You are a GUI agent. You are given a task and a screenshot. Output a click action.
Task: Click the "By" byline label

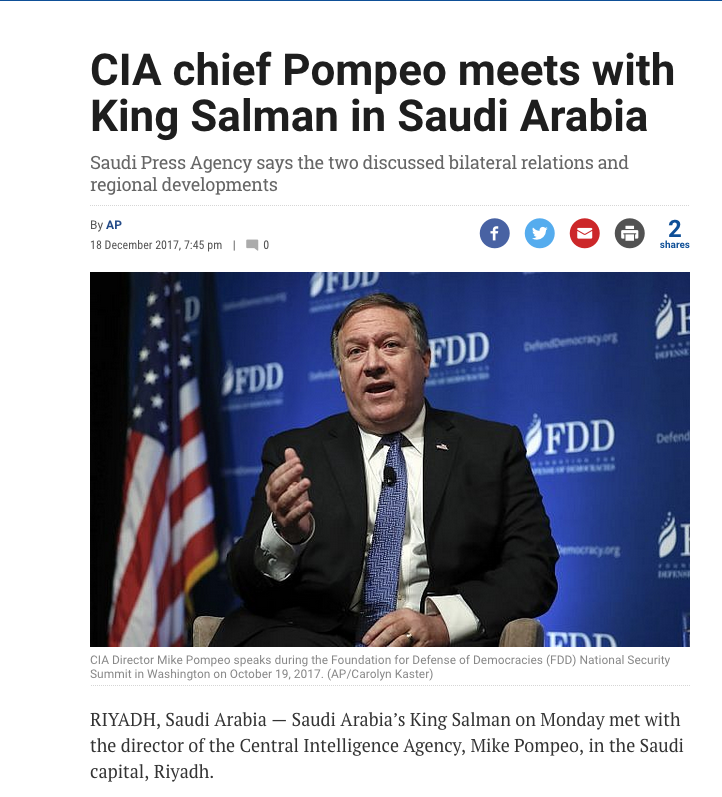[x=96, y=225]
